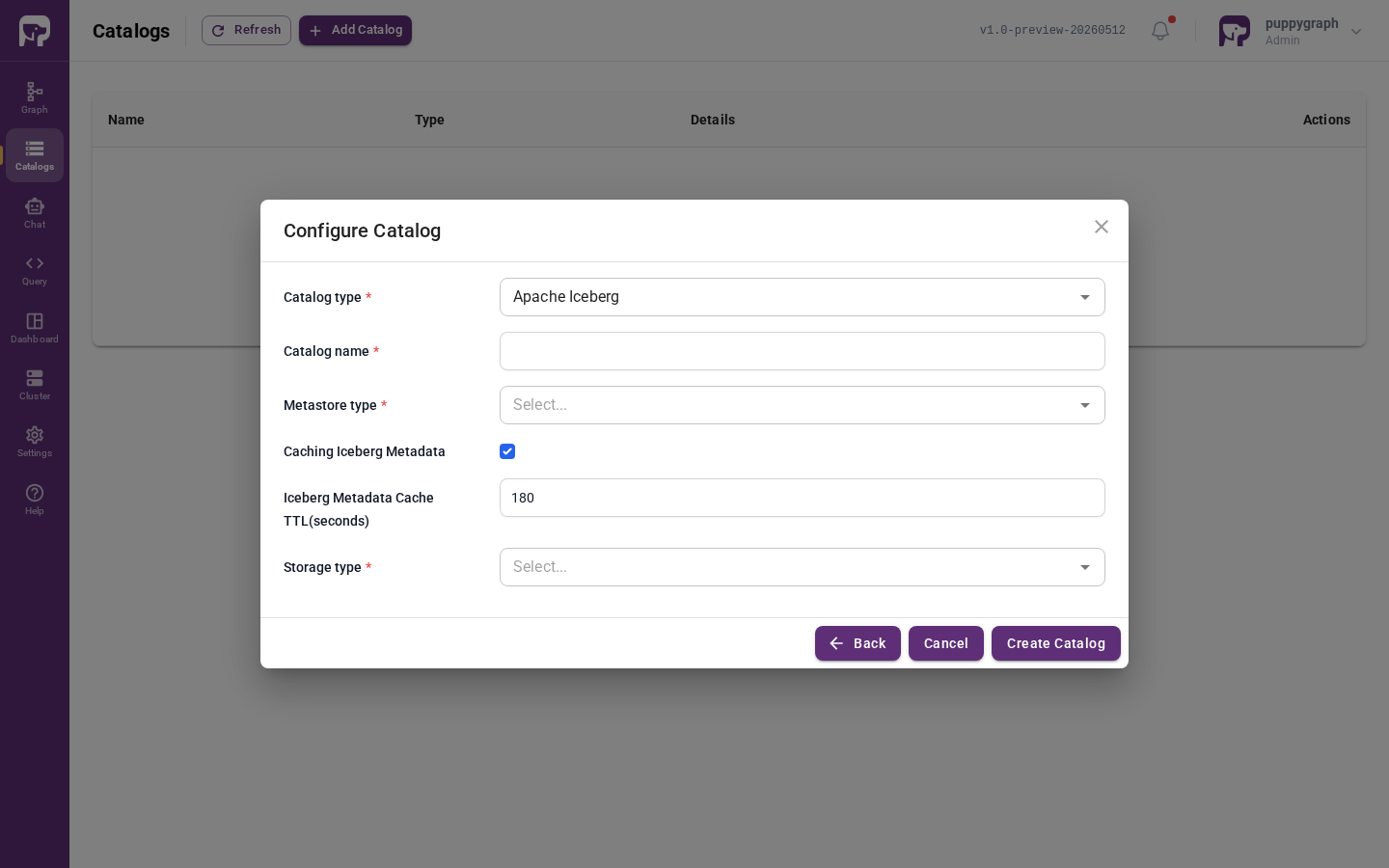Open the Dashboard sidebar item
1389x868 pixels.
click(35, 328)
